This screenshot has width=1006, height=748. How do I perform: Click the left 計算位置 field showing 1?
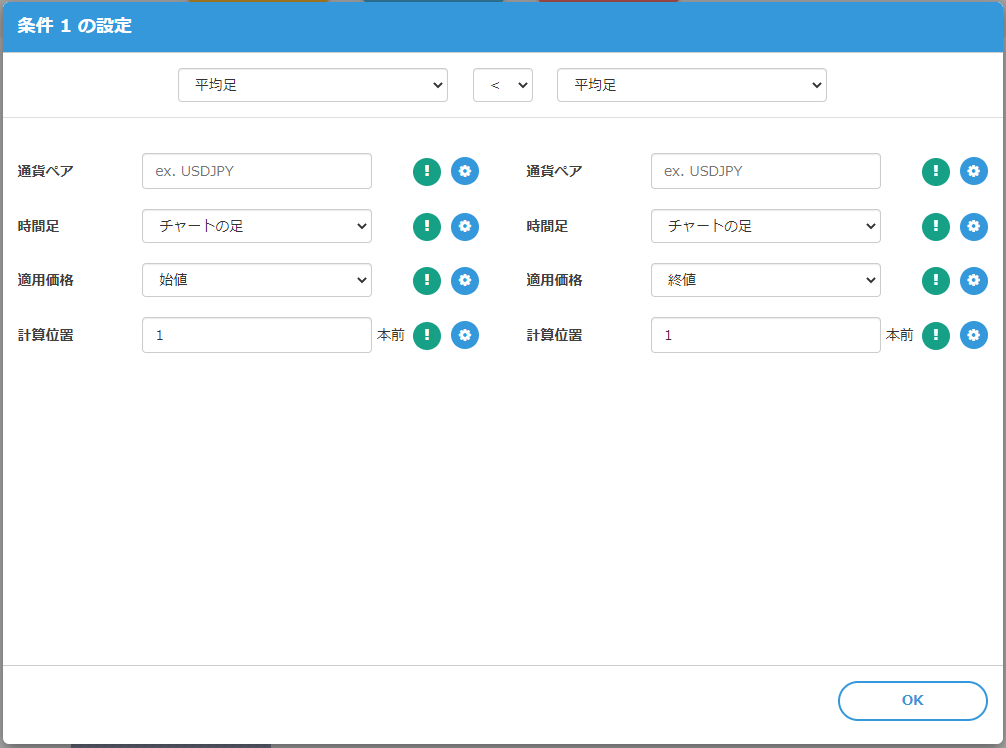pos(256,335)
